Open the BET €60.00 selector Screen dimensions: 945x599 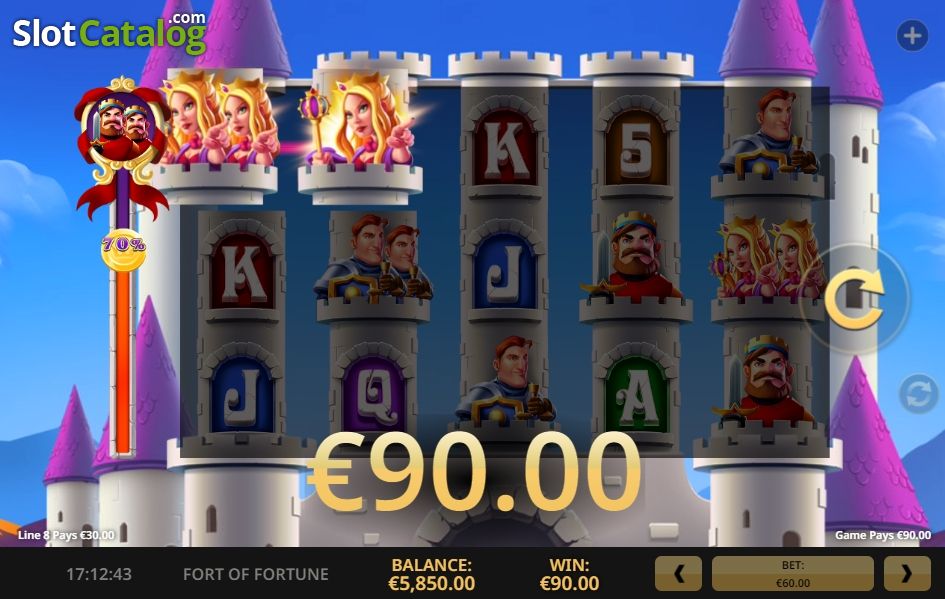coord(793,574)
